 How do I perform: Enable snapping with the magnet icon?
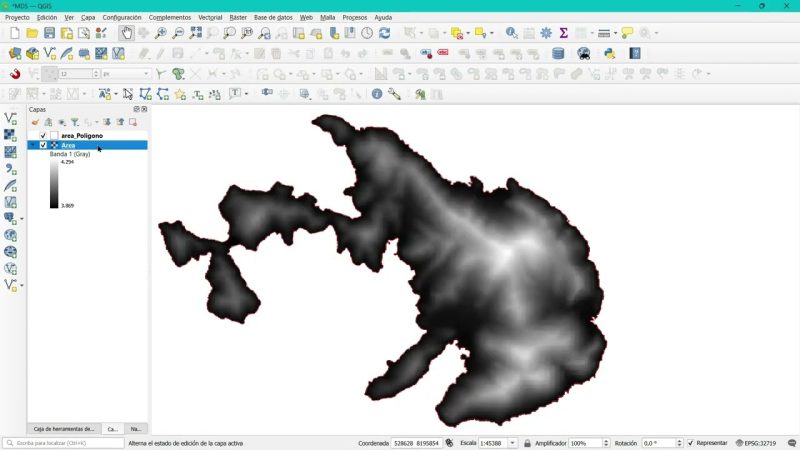[15, 74]
